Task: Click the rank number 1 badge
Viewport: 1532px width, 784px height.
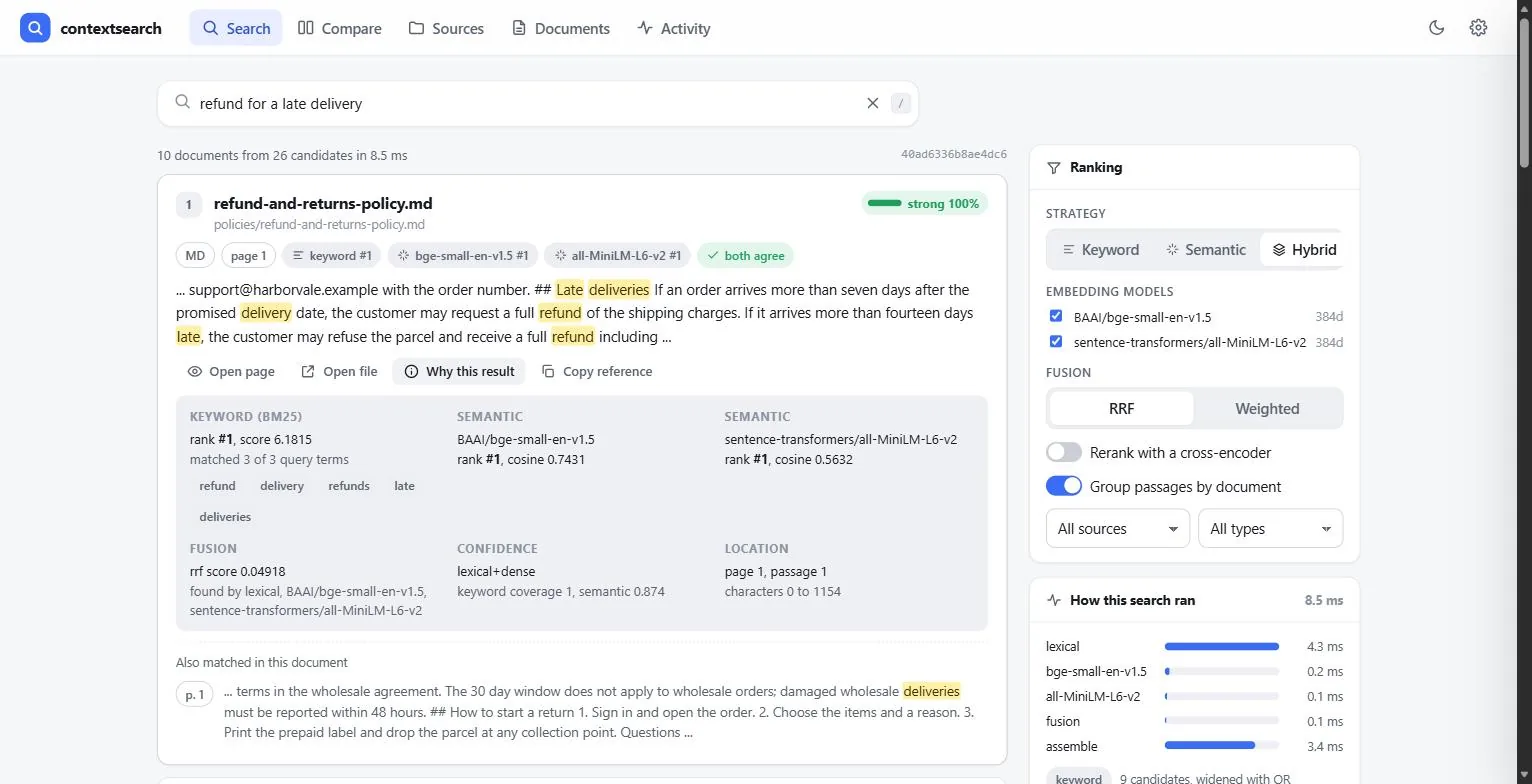Action: (189, 205)
